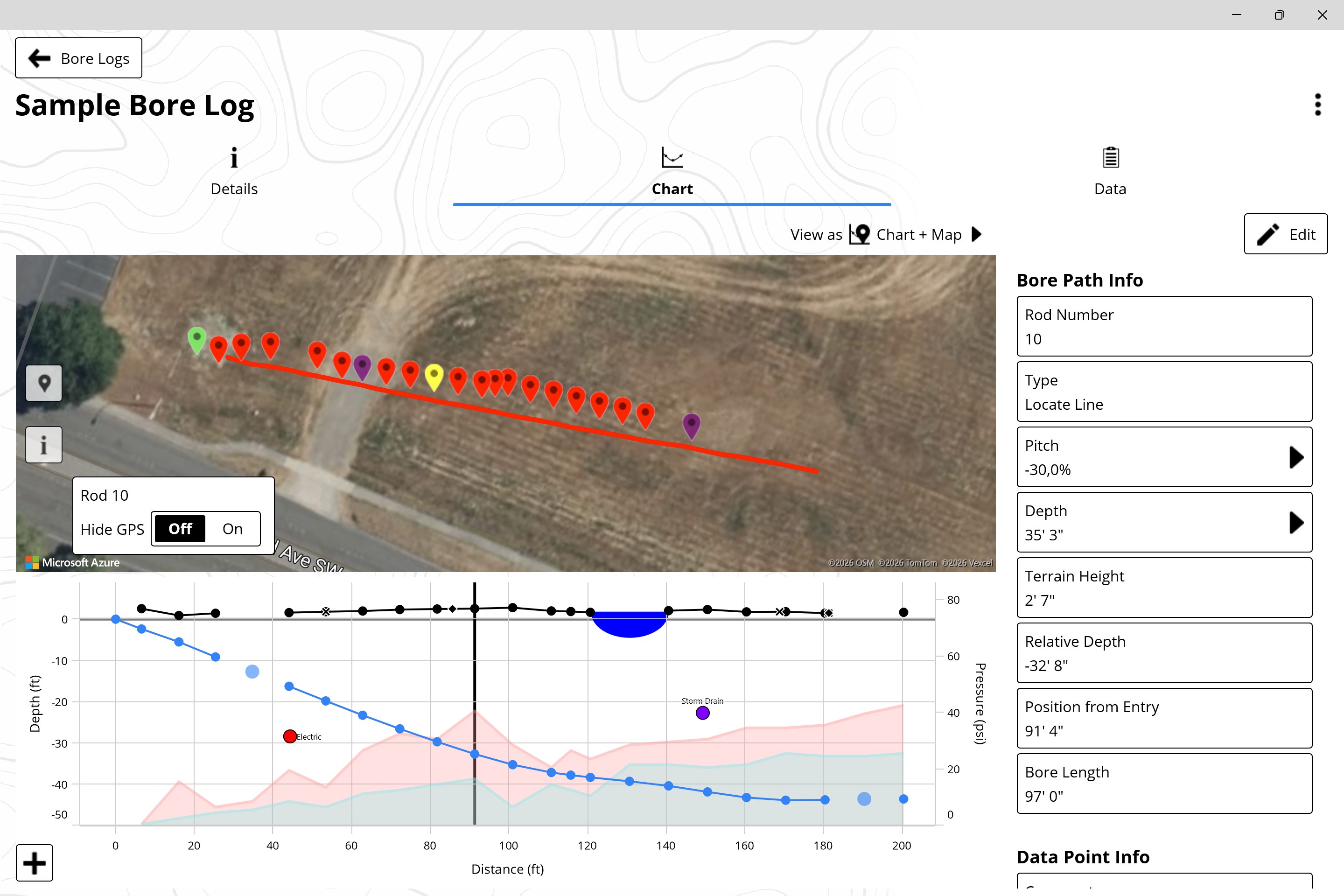
Task: Click the Rod Number value 10
Action: [1033, 339]
